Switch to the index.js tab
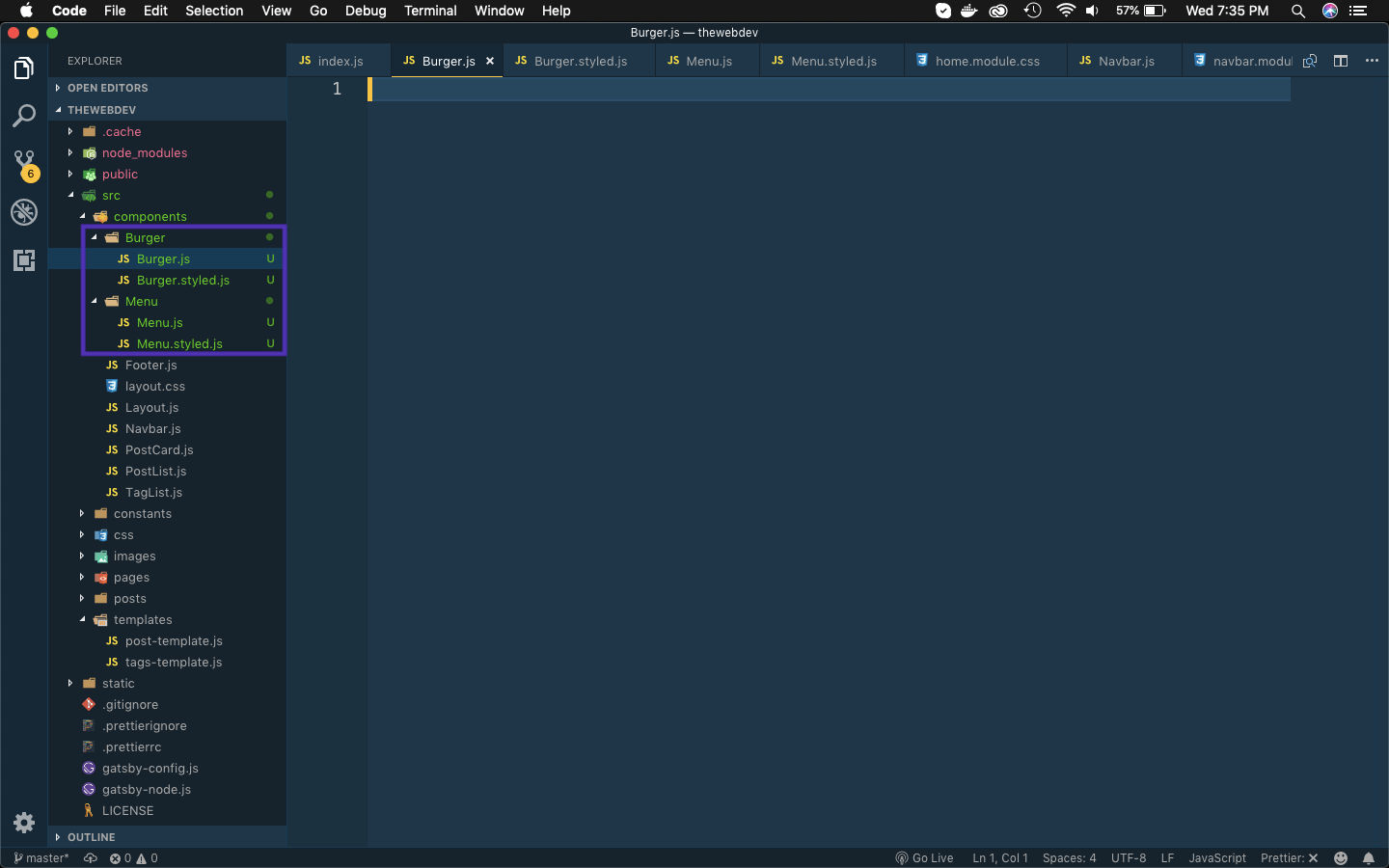The width and height of the screenshot is (1389, 868). [339, 61]
